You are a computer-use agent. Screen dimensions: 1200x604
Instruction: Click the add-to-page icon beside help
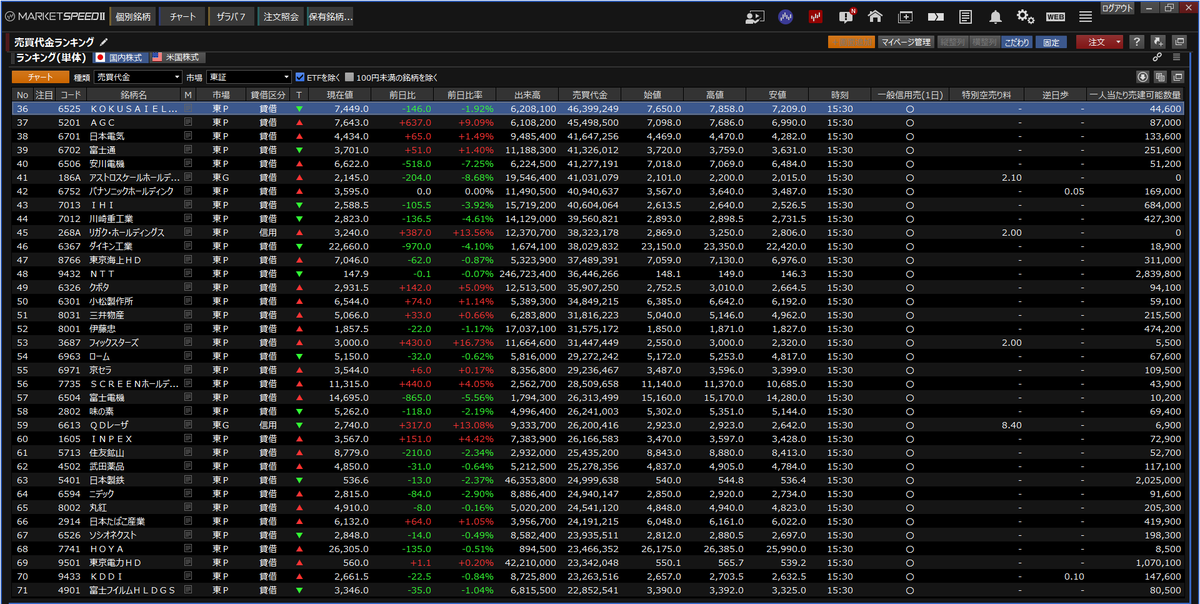1157,42
